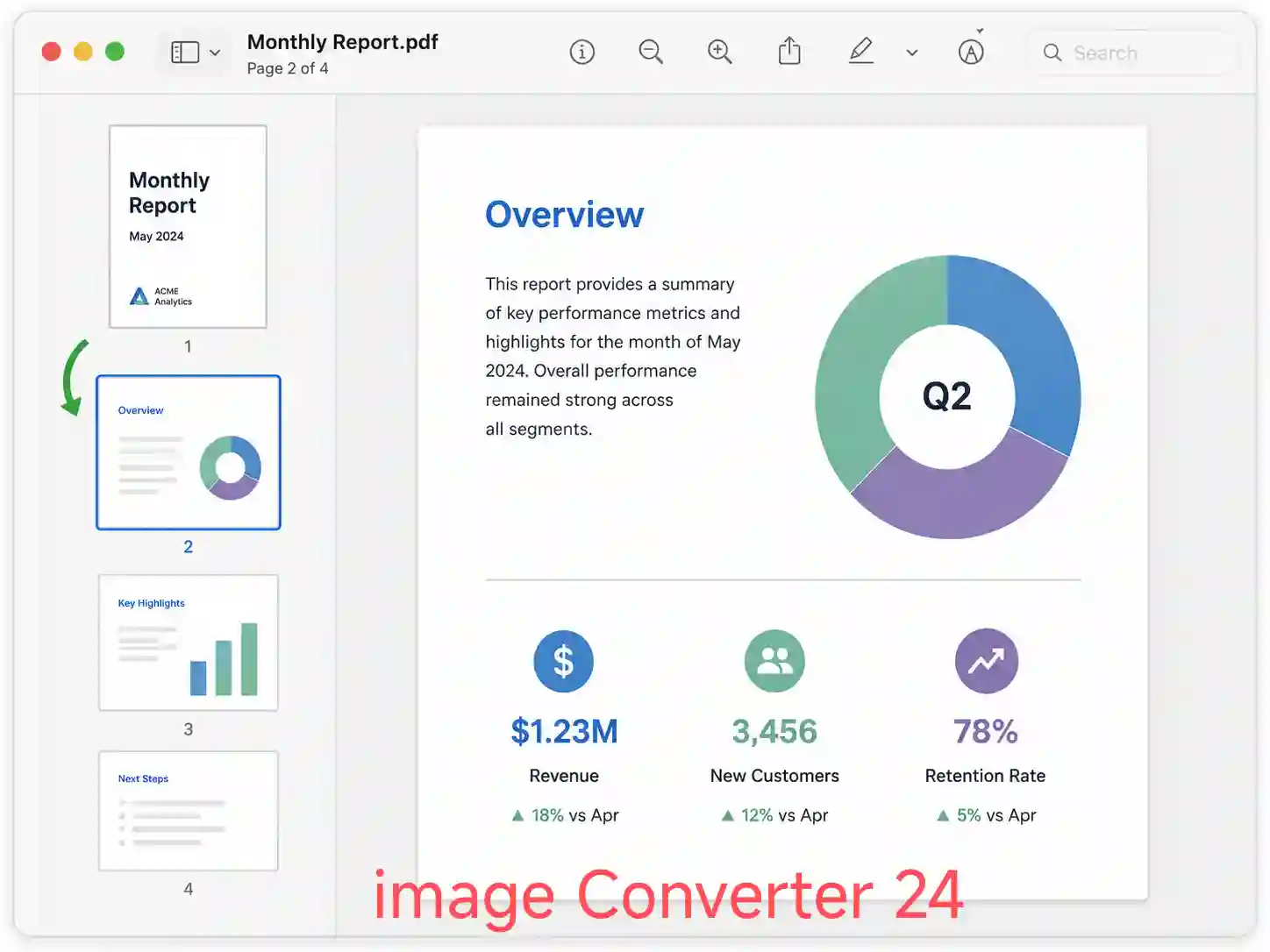The height and width of the screenshot is (952, 1270).
Task: Select the Overview page 2 thumbnail
Action: click(189, 452)
